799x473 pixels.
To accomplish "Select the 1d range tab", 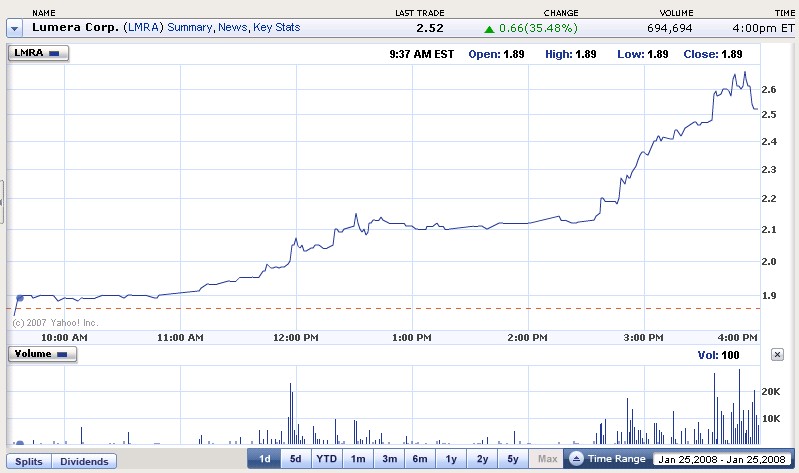I will (x=264, y=459).
